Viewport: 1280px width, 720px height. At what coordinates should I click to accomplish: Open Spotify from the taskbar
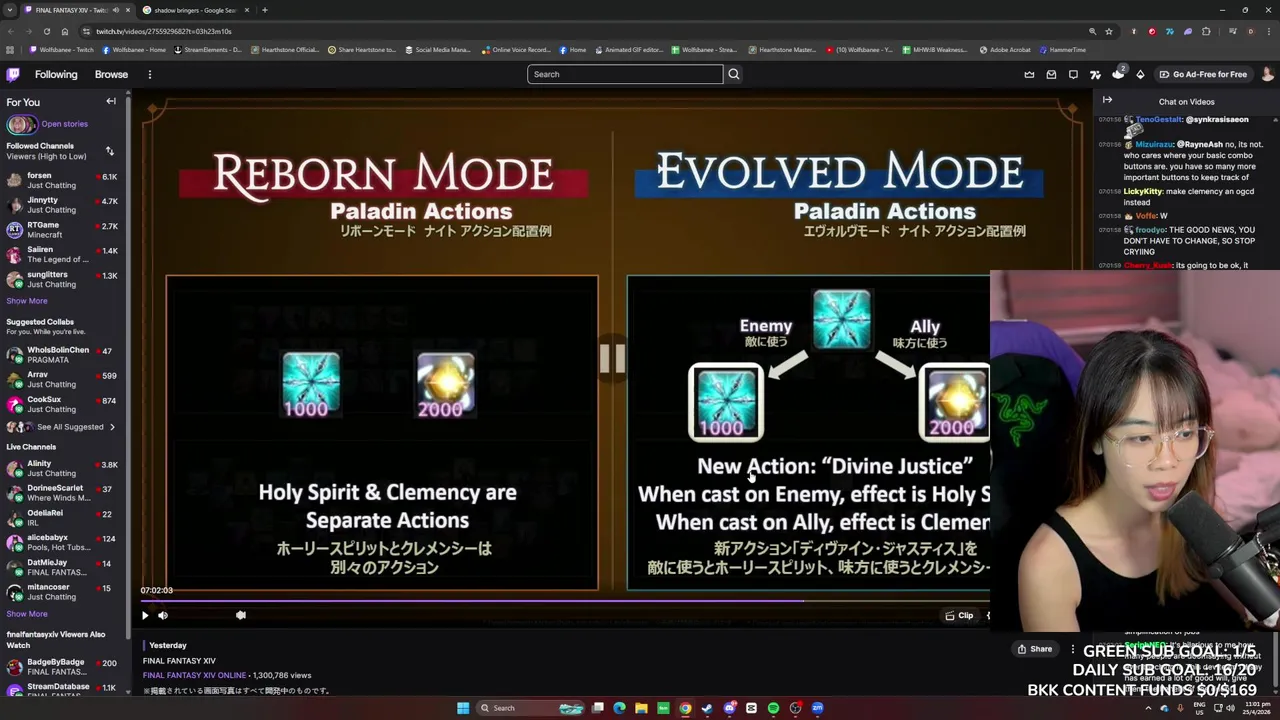[773, 708]
